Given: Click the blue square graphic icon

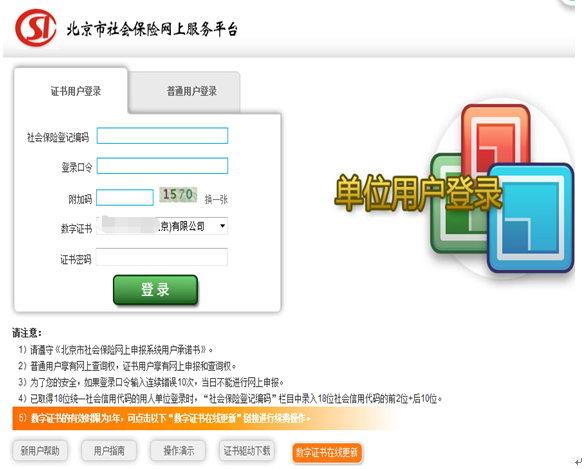Looking at the screenshot, I should pos(531,218).
